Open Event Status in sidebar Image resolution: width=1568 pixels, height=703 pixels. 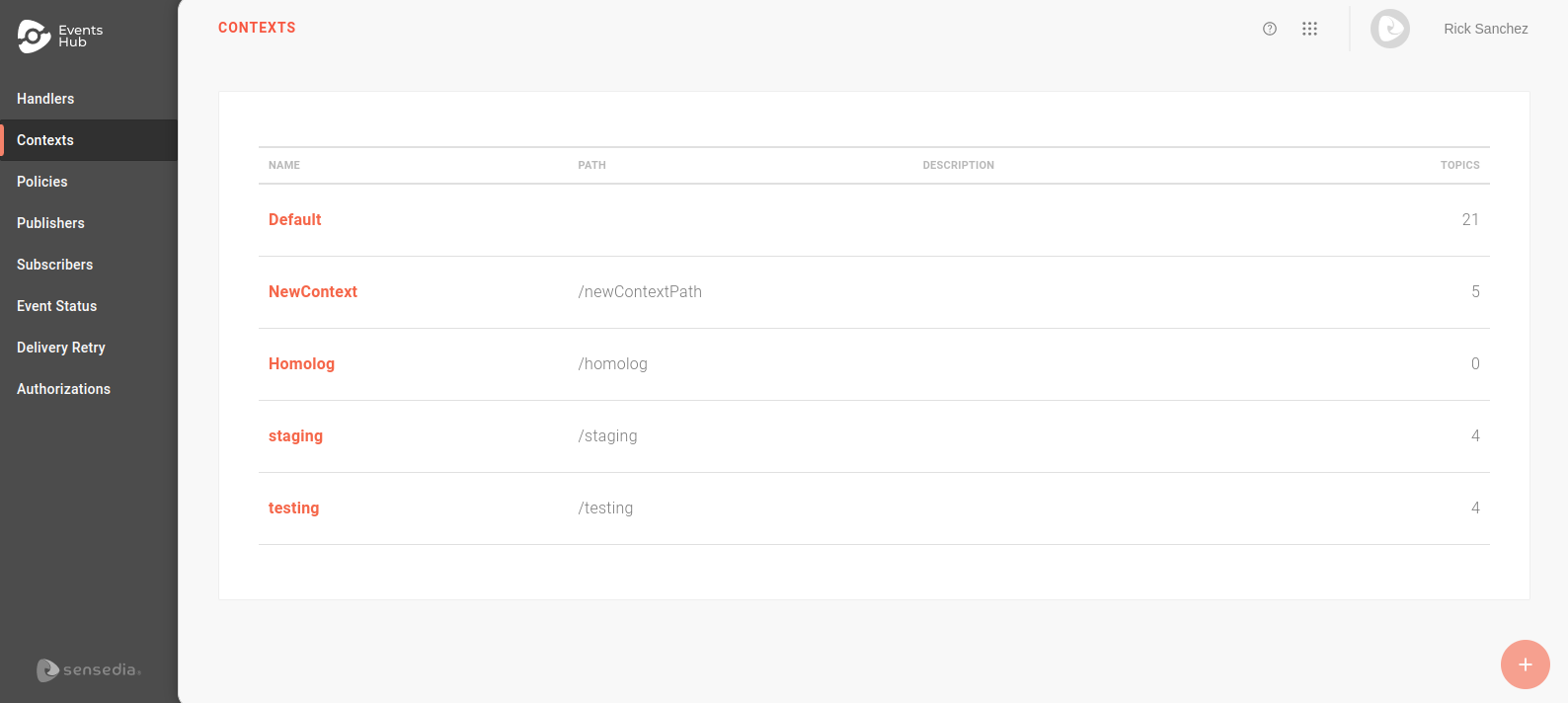coord(56,306)
